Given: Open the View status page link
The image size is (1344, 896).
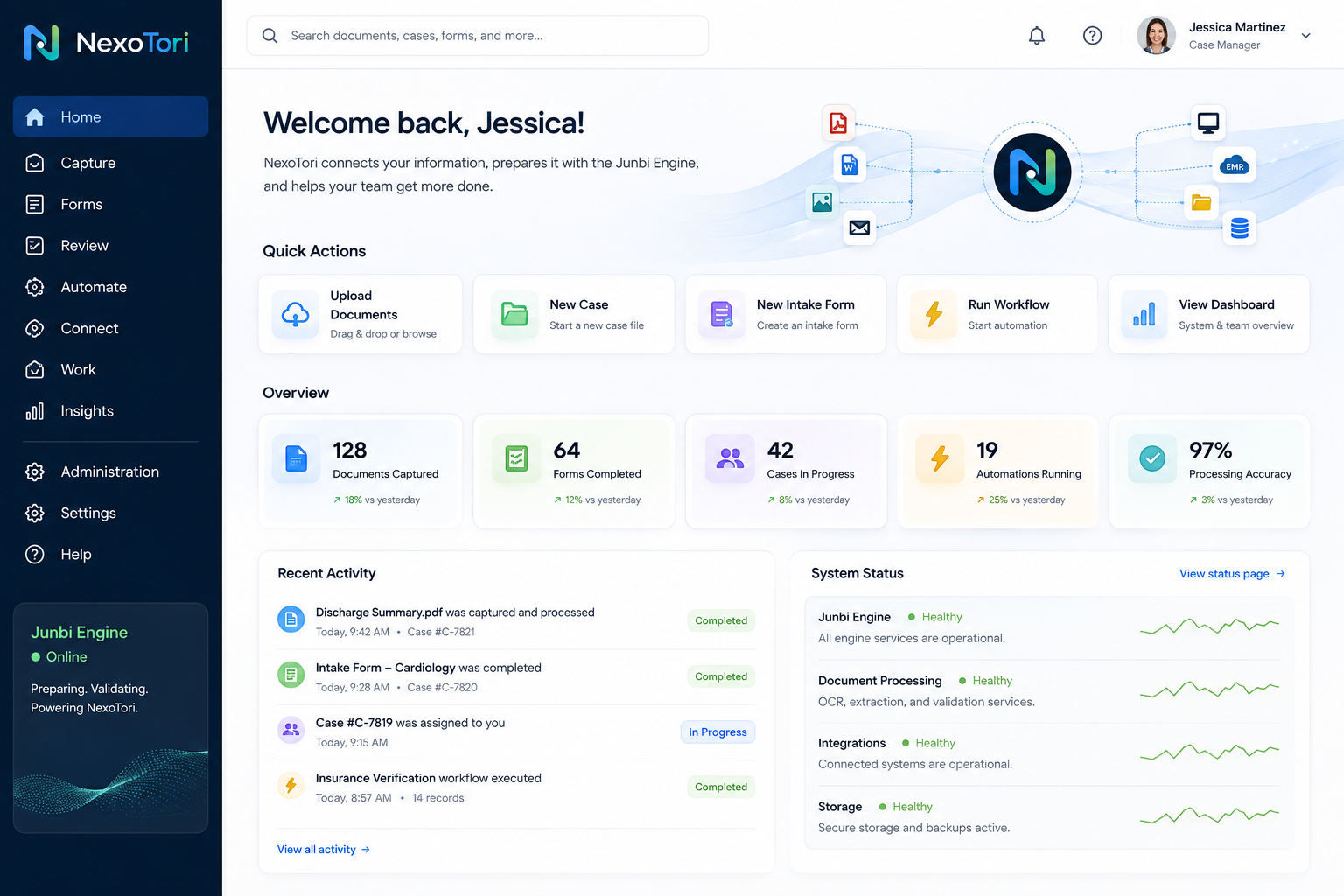Looking at the screenshot, I should (x=1232, y=574).
